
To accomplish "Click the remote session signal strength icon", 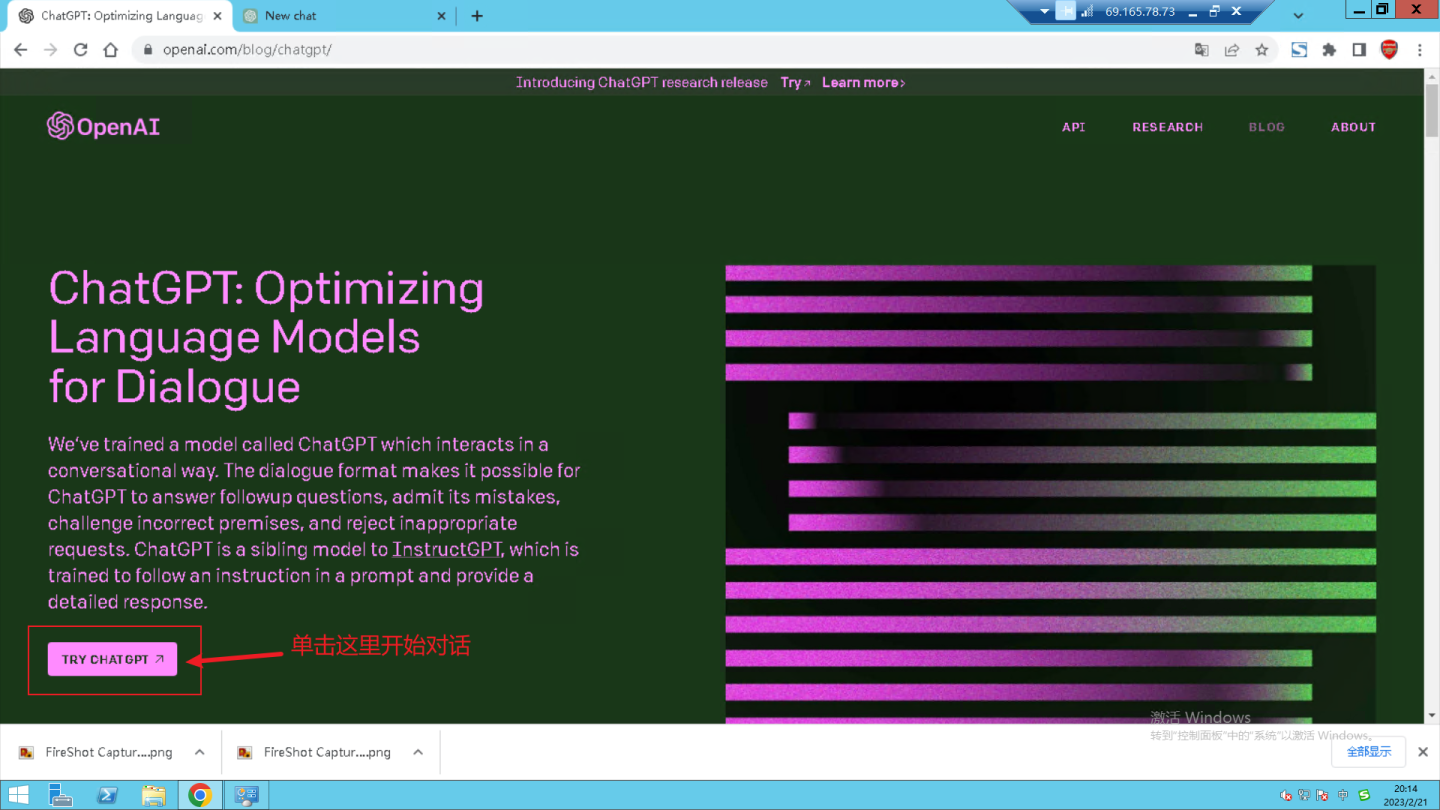I will [x=1087, y=12].
